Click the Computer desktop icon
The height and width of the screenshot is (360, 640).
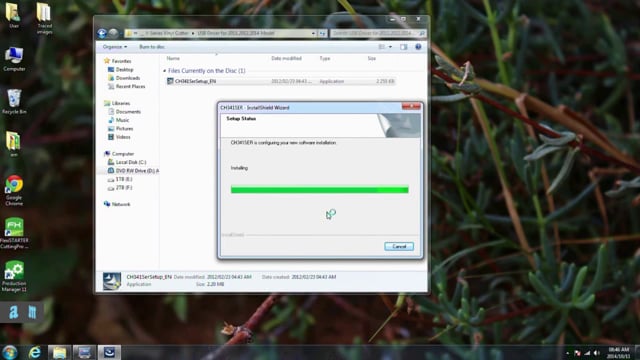[x=14, y=59]
